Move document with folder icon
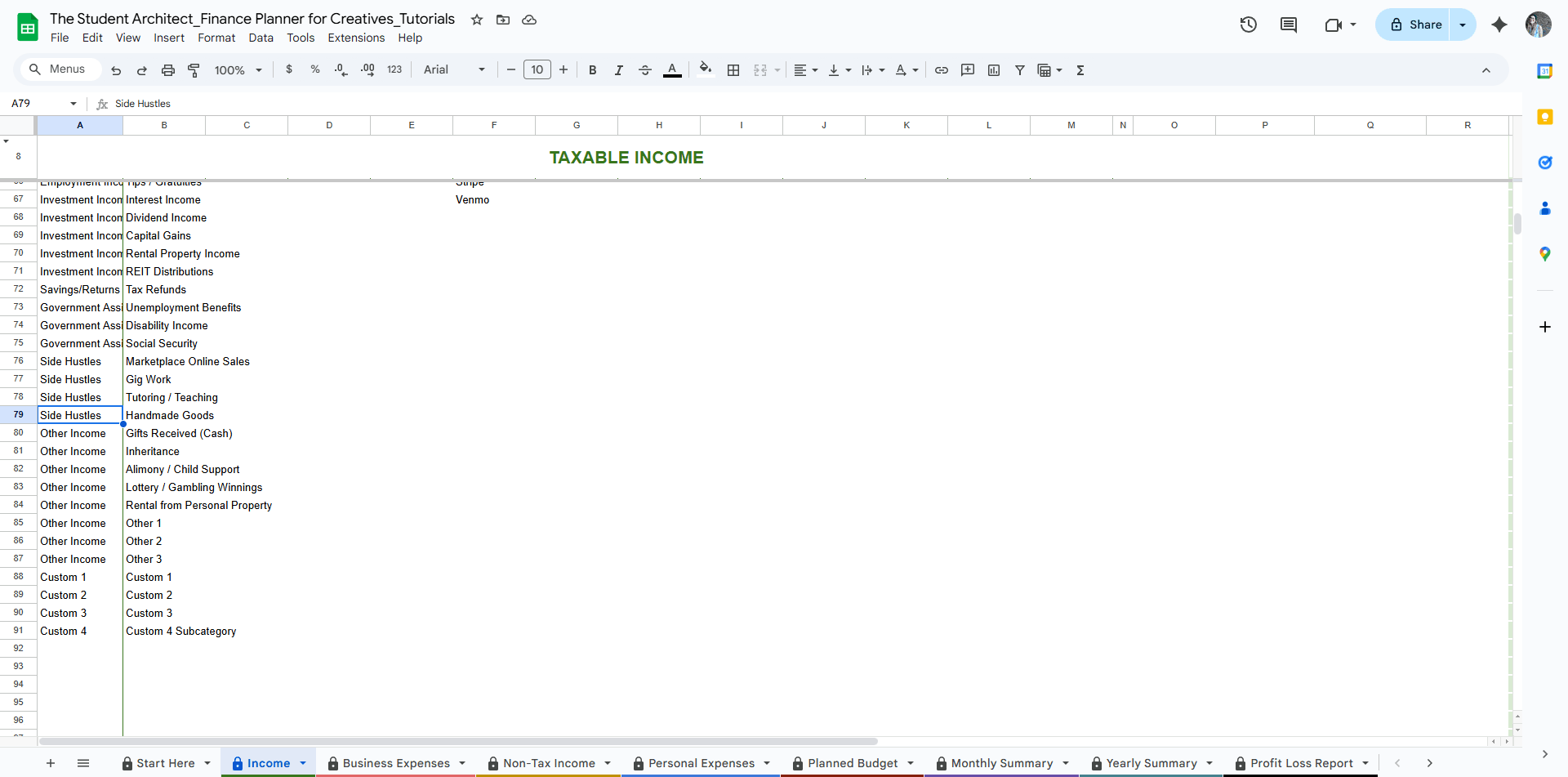 (503, 20)
